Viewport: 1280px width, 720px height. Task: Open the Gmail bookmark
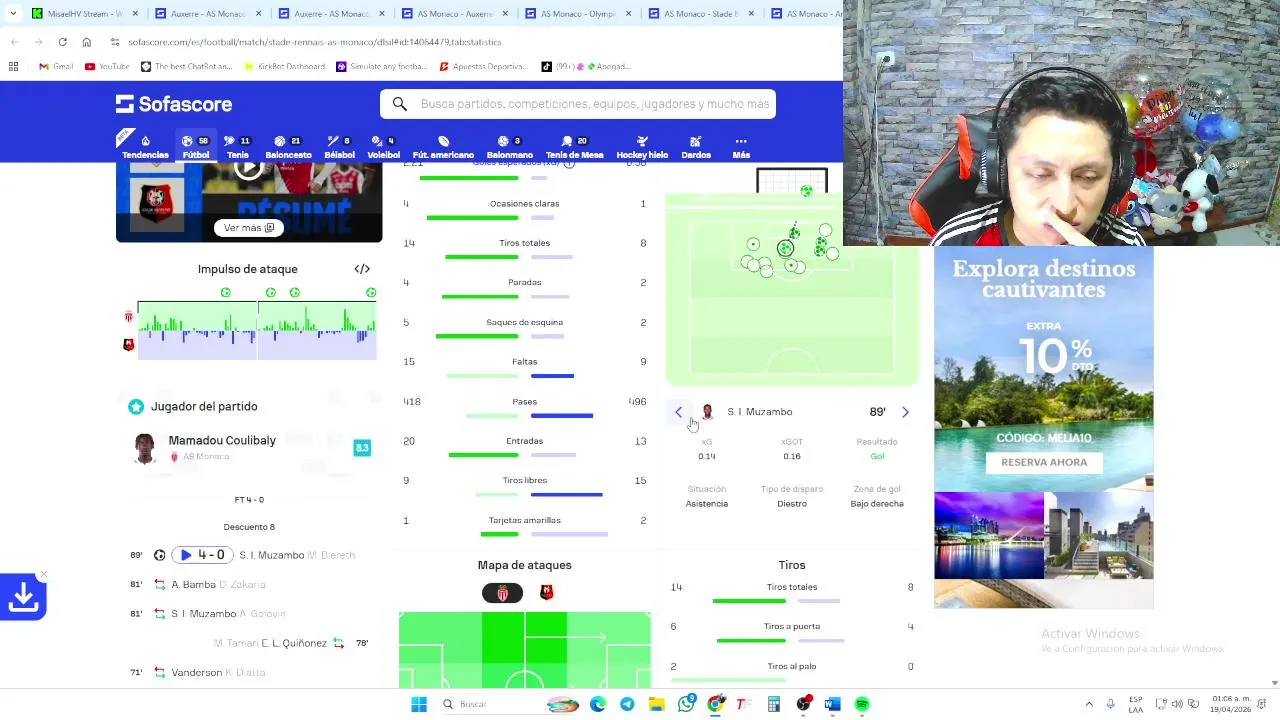[55, 66]
